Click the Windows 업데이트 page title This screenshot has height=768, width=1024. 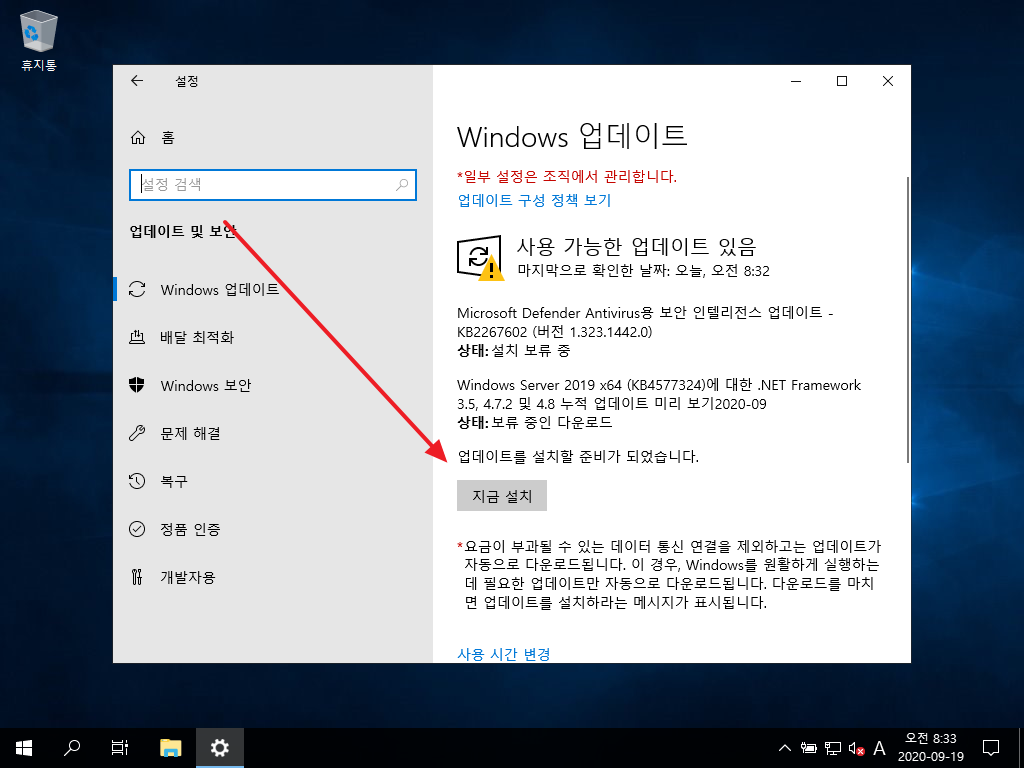(x=572, y=136)
